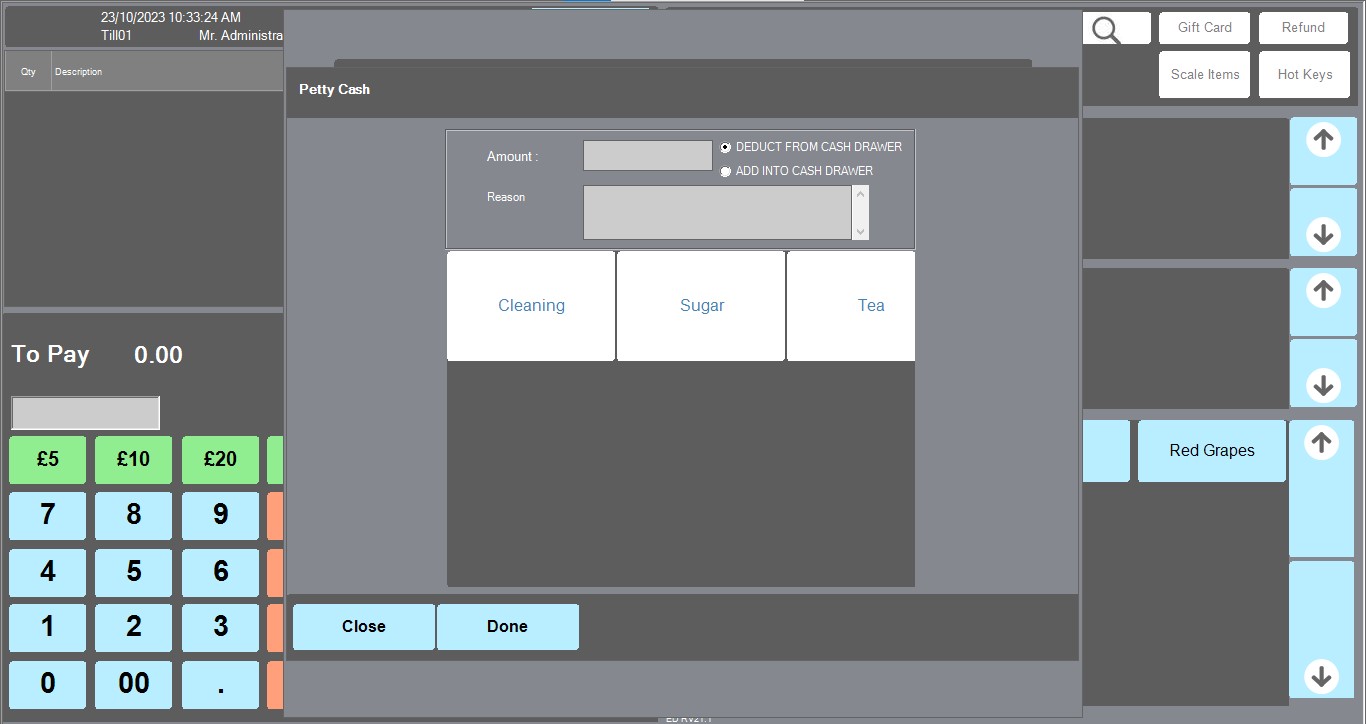This screenshot has height=724, width=1366.
Task: Click the up arrow of the middle right panel
Action: coord(1323,291)
